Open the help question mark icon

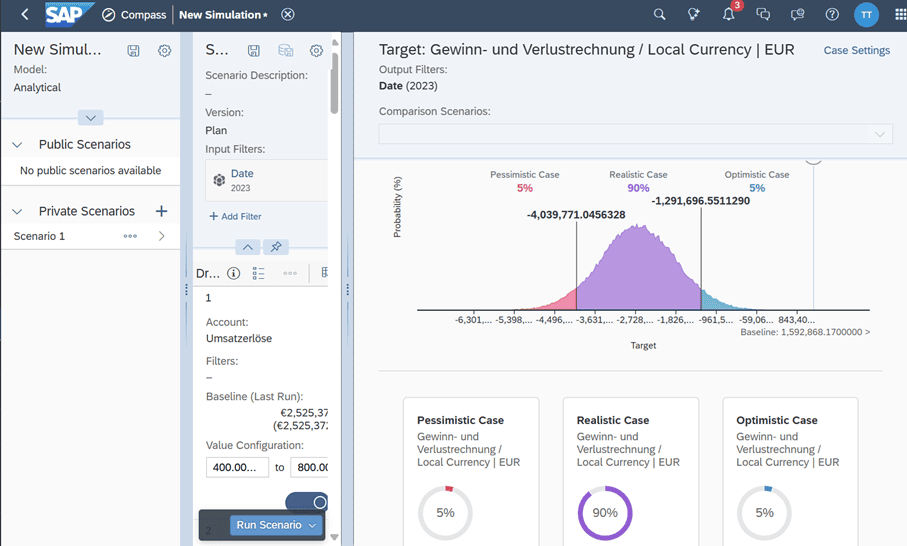pyautogui.click(x=832, y=15)
